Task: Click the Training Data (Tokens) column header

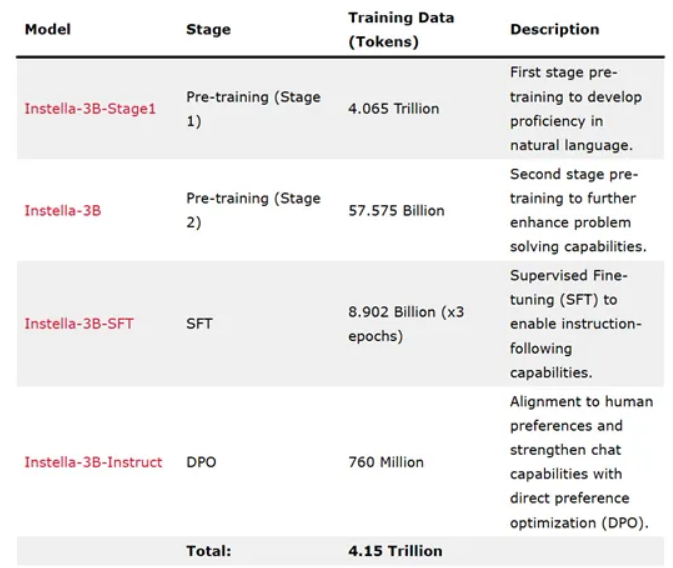Action: click(401, 29)
